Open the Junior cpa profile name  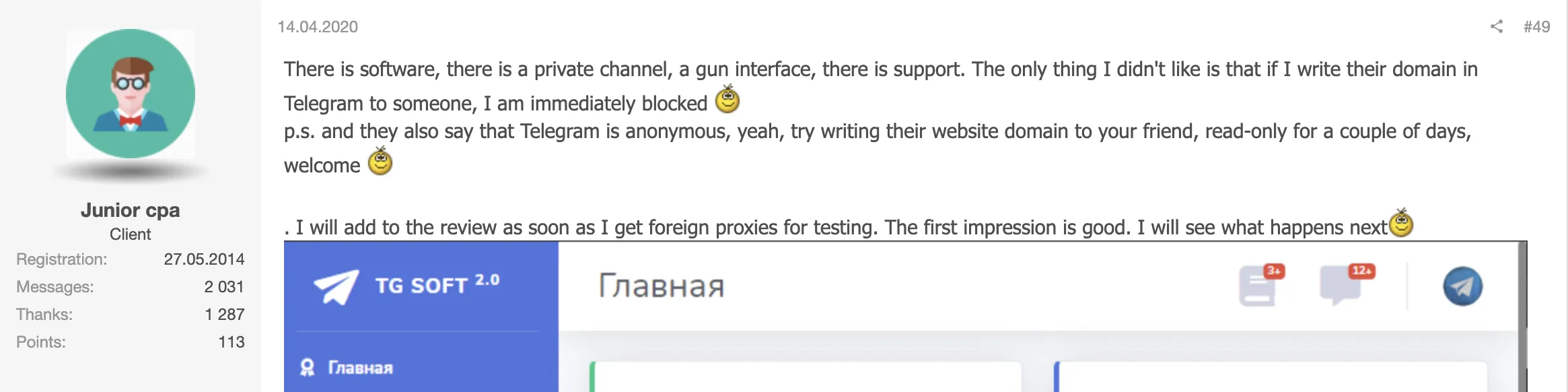coord(131,210)
